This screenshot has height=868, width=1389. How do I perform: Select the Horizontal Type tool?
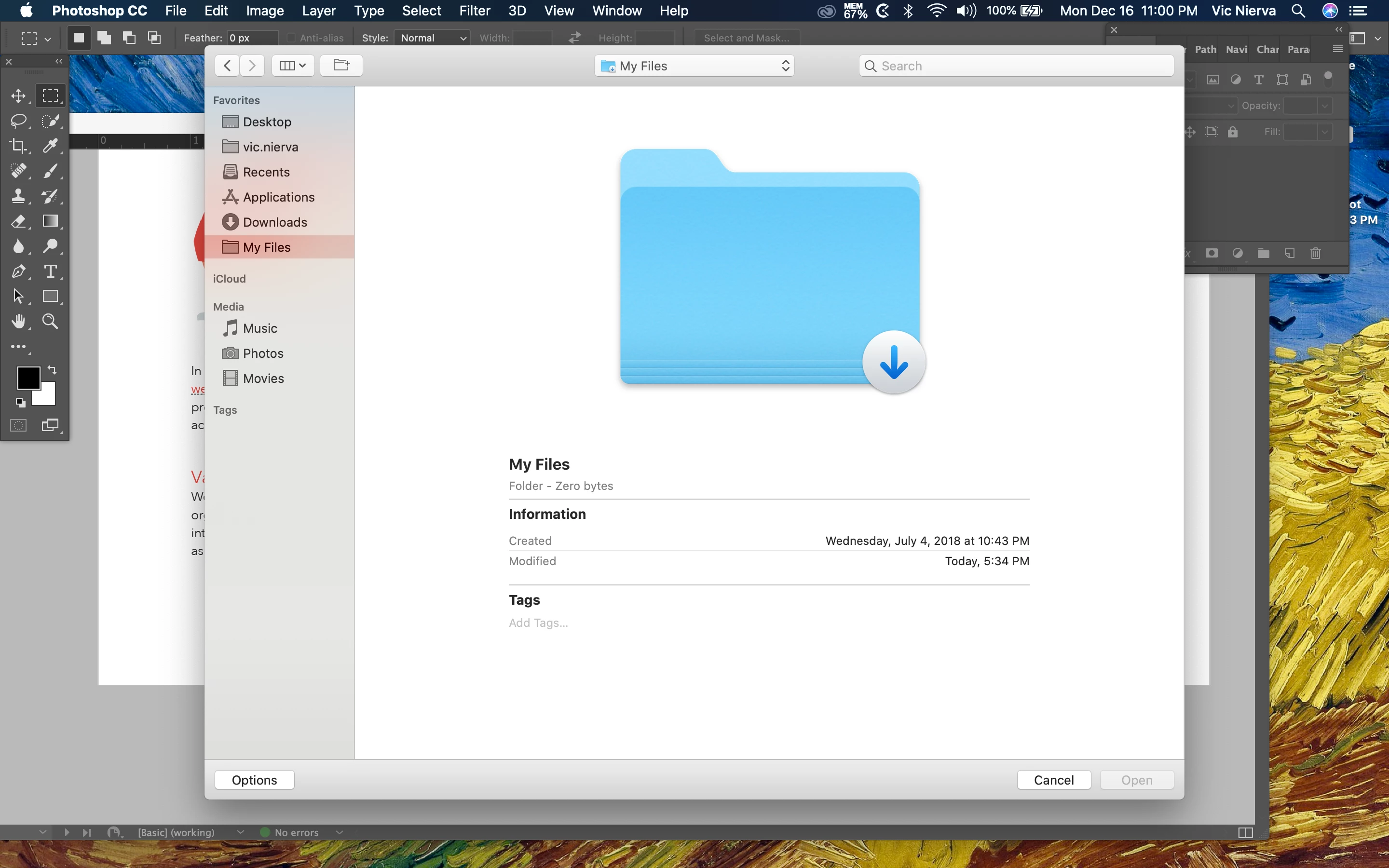tap(51, 271)
